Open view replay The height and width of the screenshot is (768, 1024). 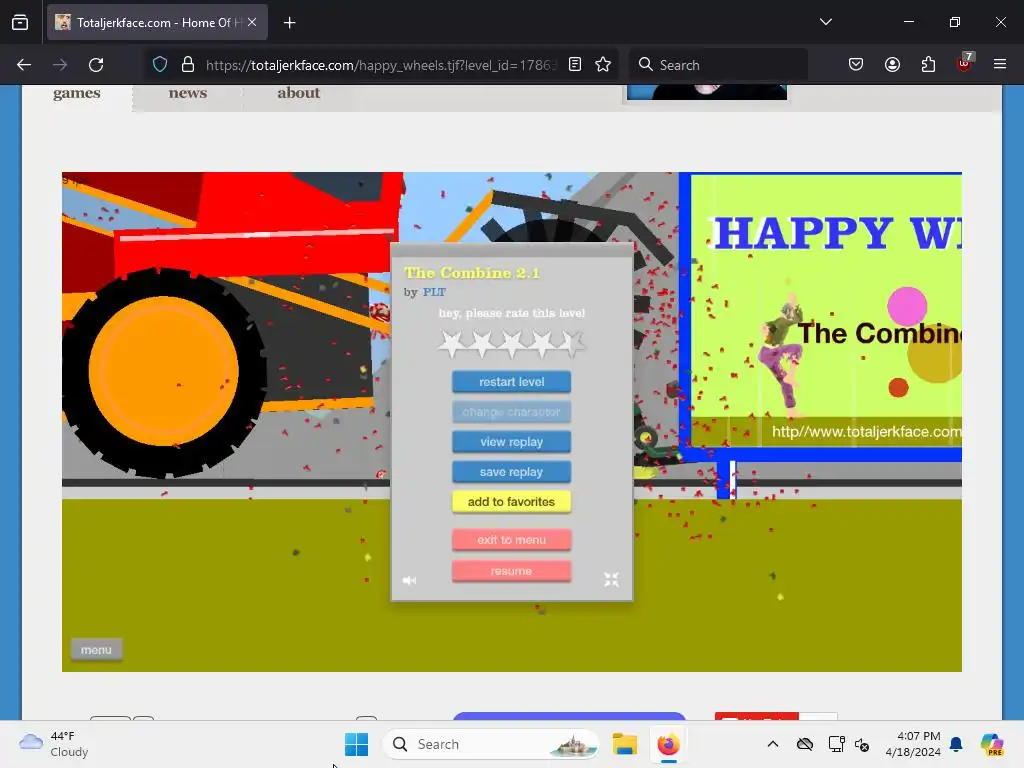pyautogui.click(x=511, y=441)
